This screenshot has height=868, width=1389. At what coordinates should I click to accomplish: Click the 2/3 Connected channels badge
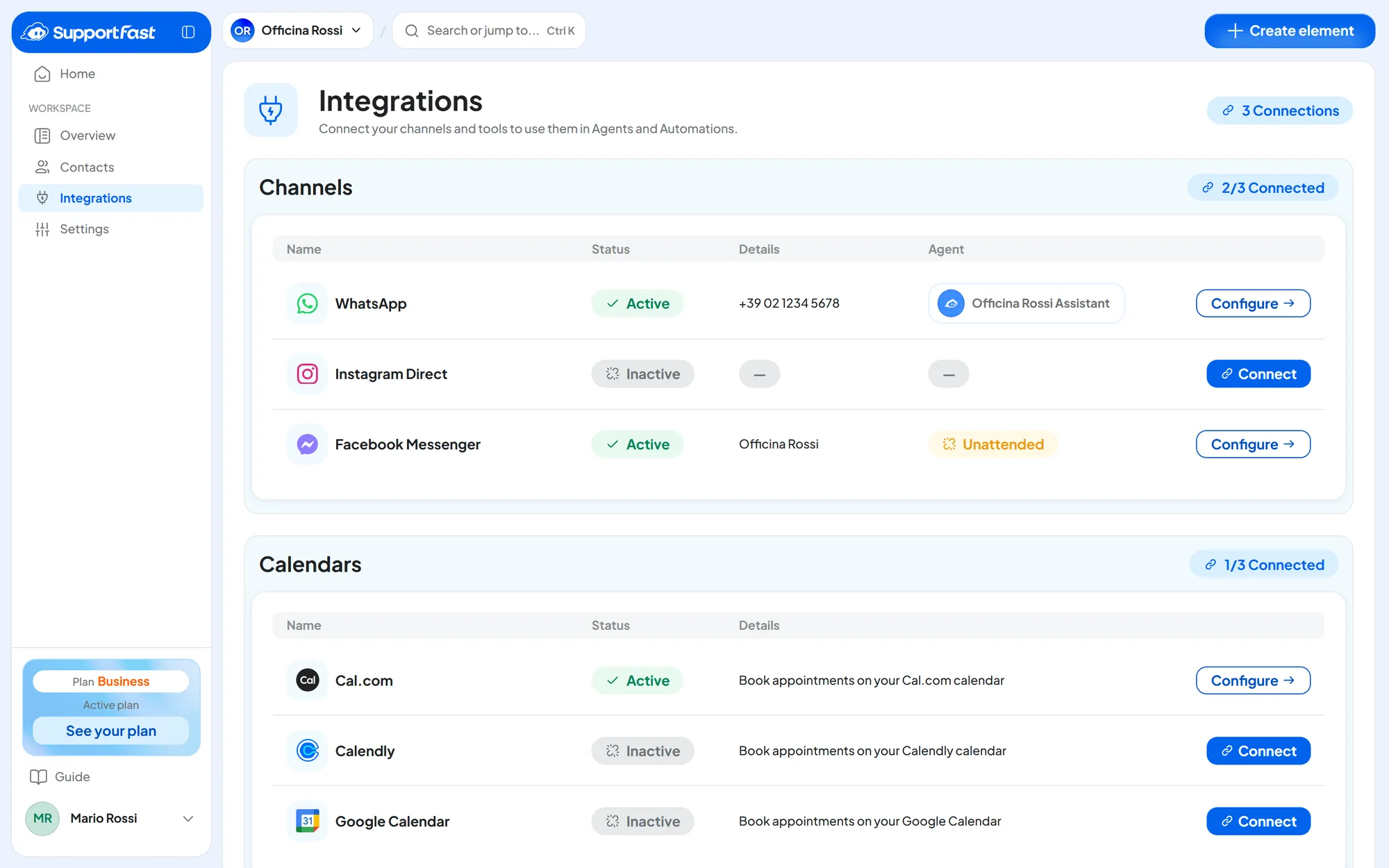1263,187
